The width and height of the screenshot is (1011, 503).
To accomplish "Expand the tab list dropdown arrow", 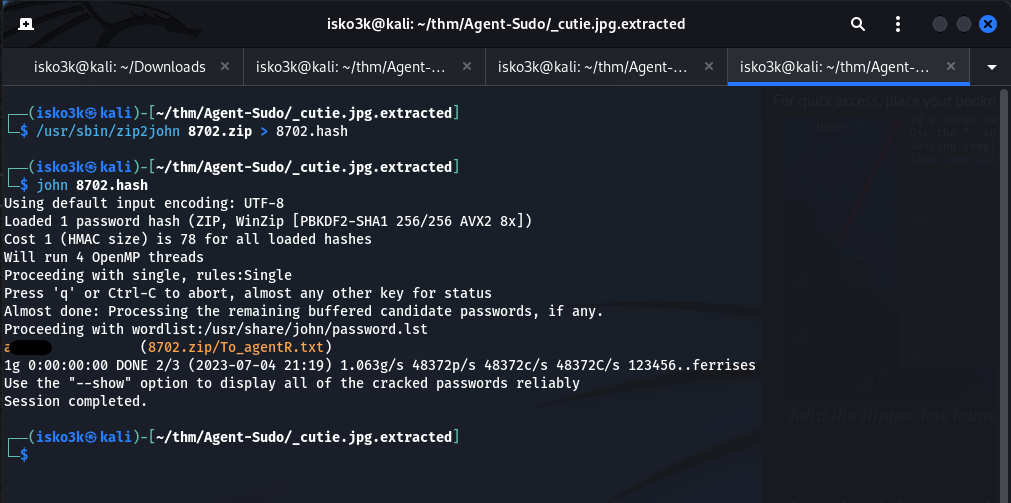I will pos(992,67).
